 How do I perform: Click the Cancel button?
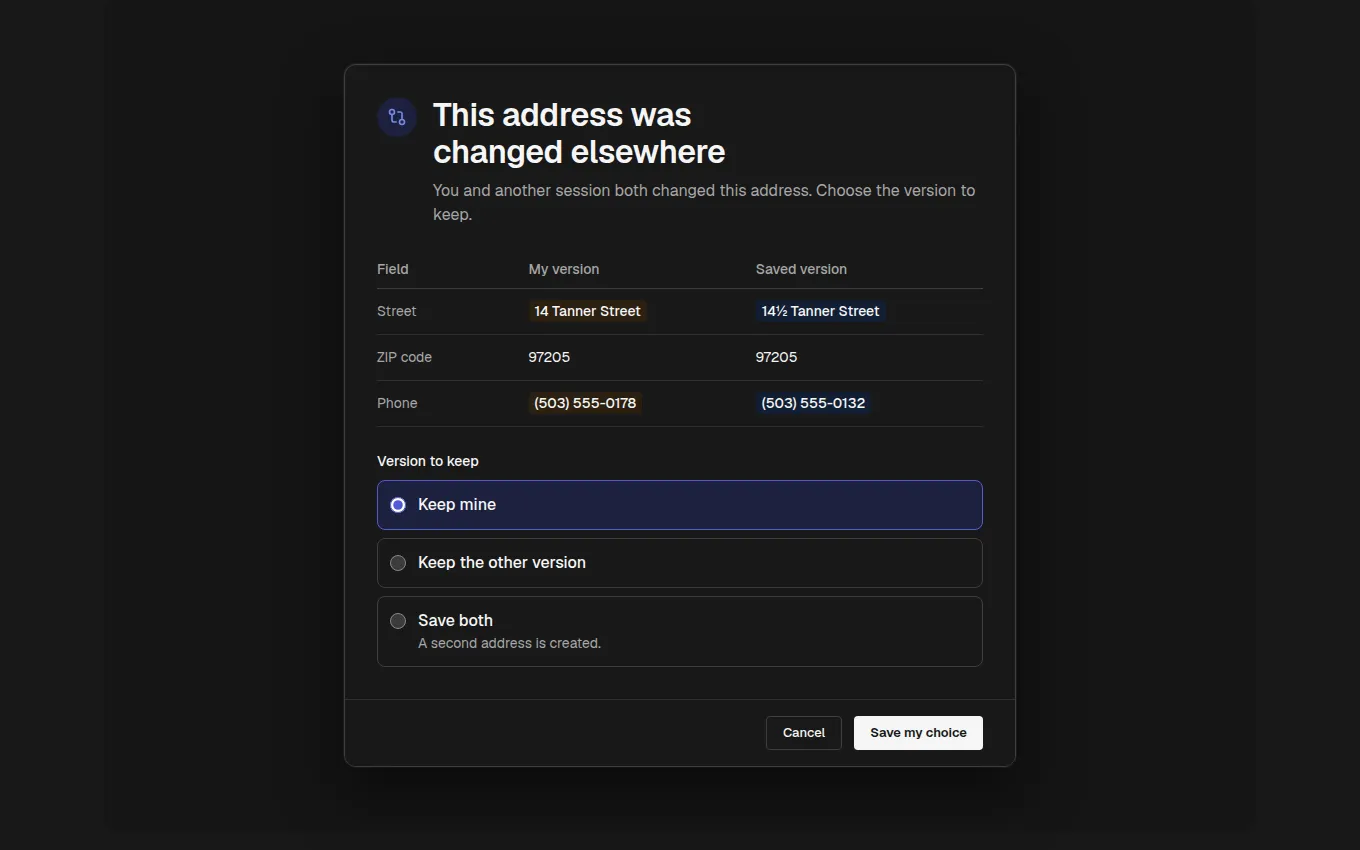pos(804,733)
